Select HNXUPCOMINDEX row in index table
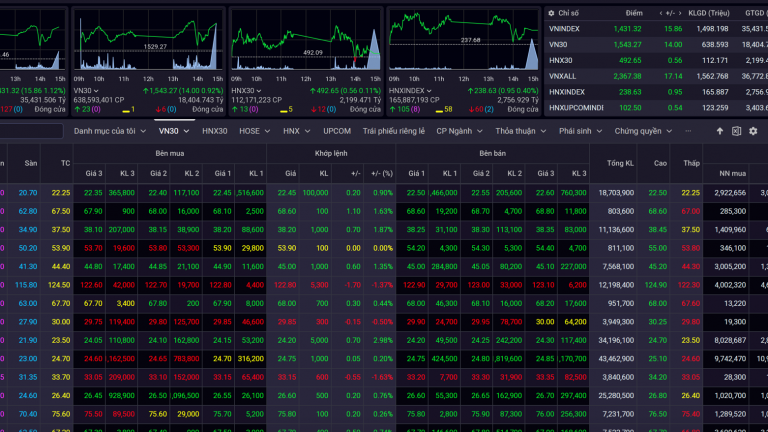This screenshot has width=768, height=432. (656, 107)
